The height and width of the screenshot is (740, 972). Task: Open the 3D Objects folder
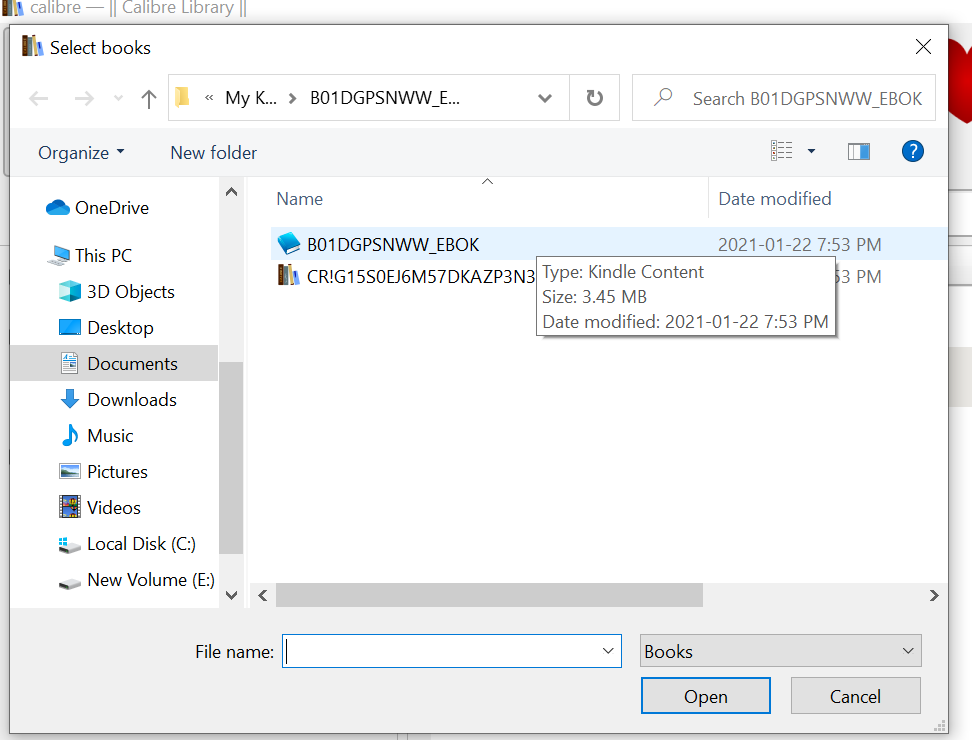point(131,291)
